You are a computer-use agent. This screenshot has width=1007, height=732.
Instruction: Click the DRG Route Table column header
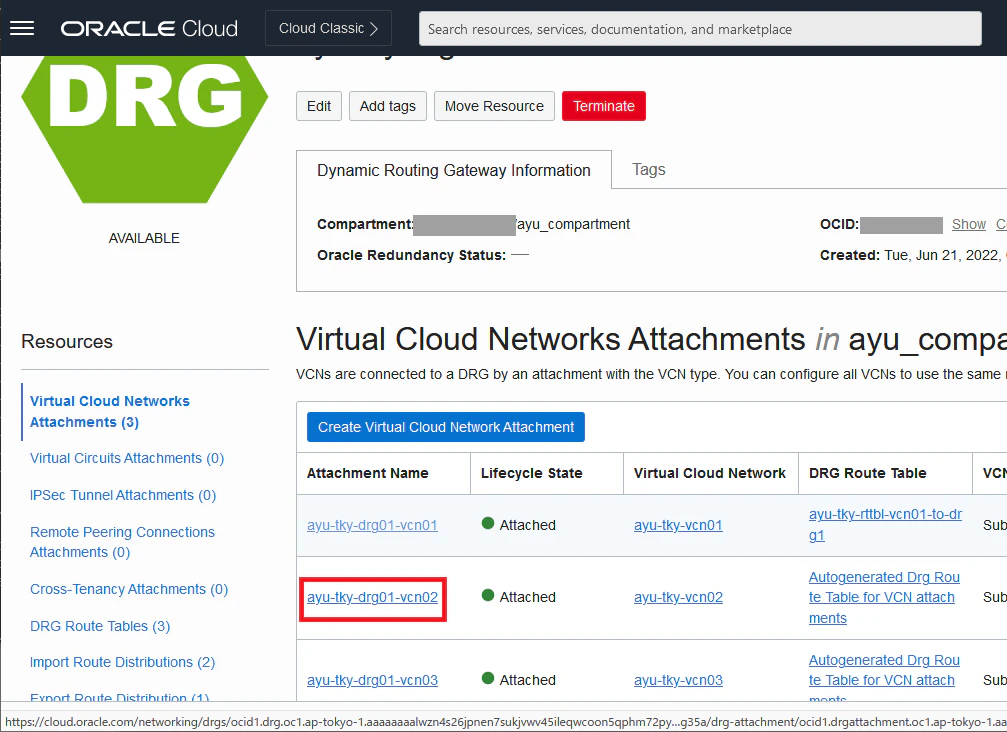pos(867,473)
